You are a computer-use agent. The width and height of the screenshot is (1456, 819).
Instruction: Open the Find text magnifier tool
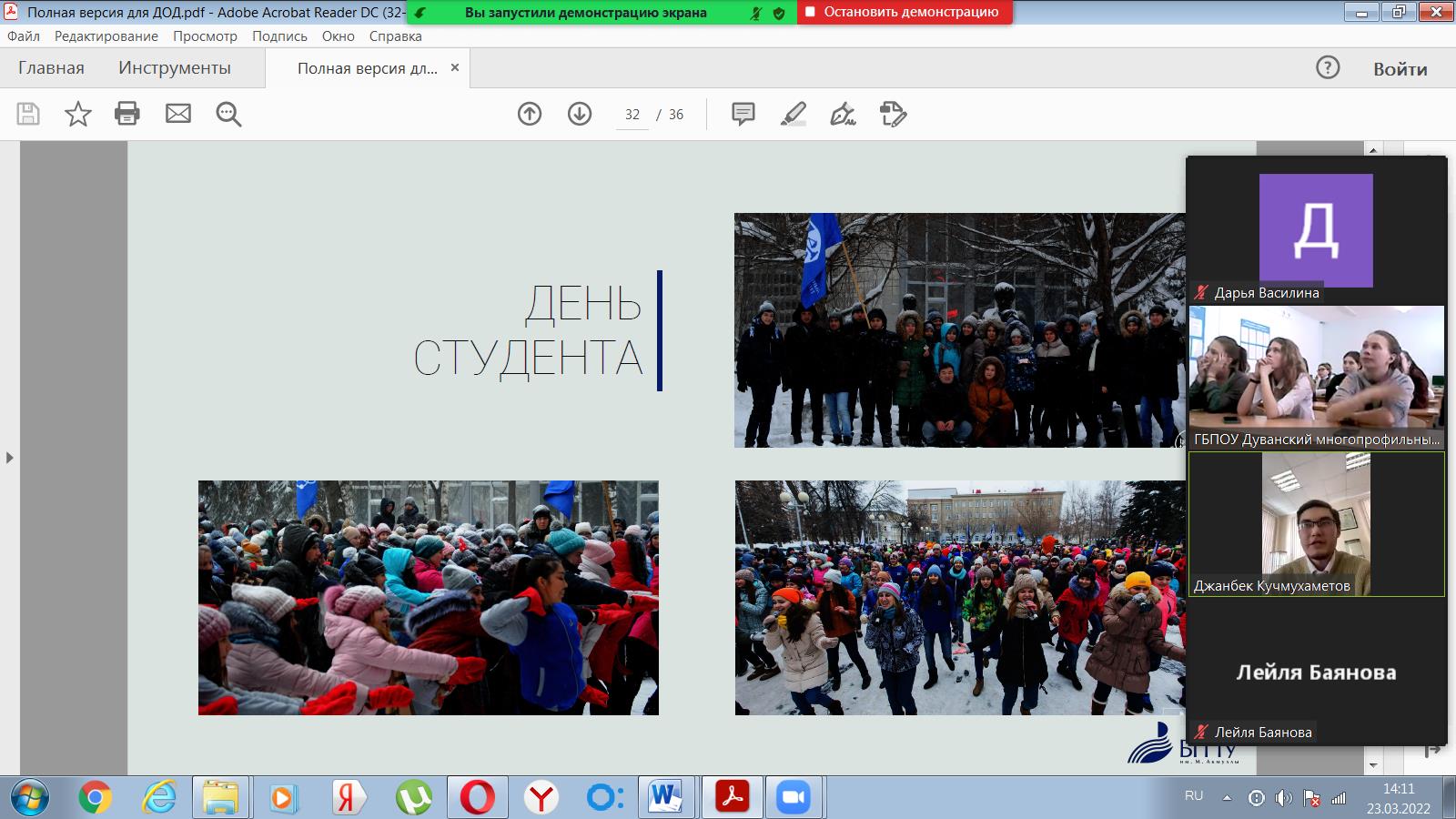point(228,115)
